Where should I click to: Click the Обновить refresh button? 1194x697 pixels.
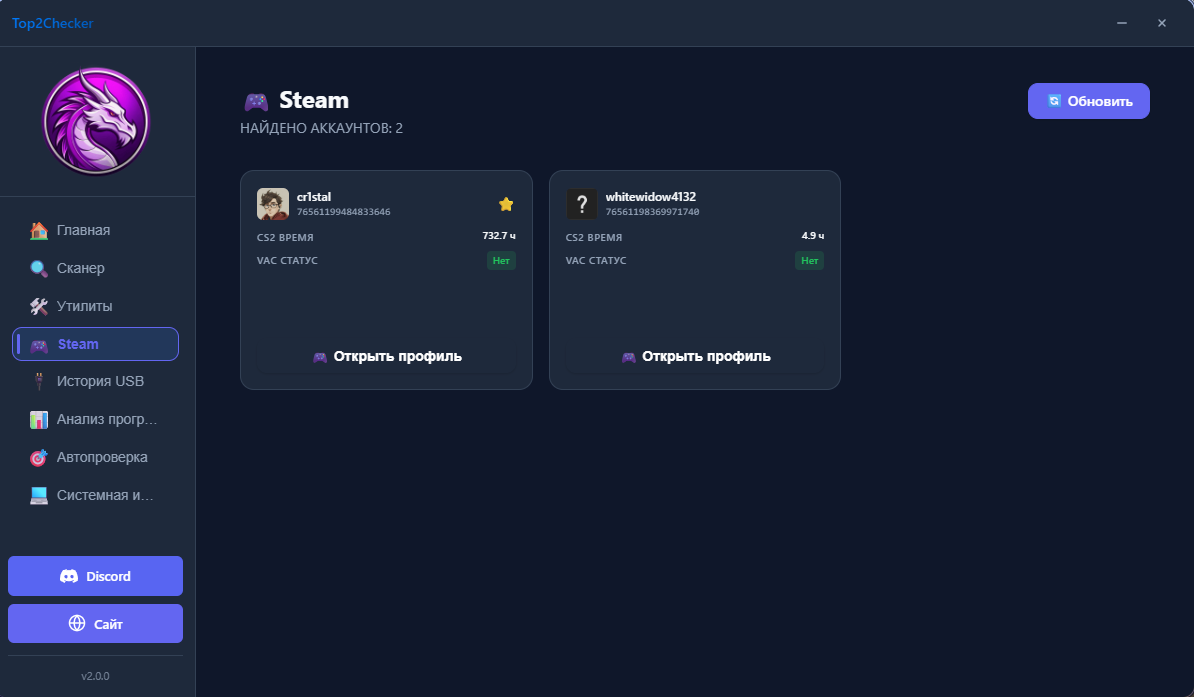1088,101
